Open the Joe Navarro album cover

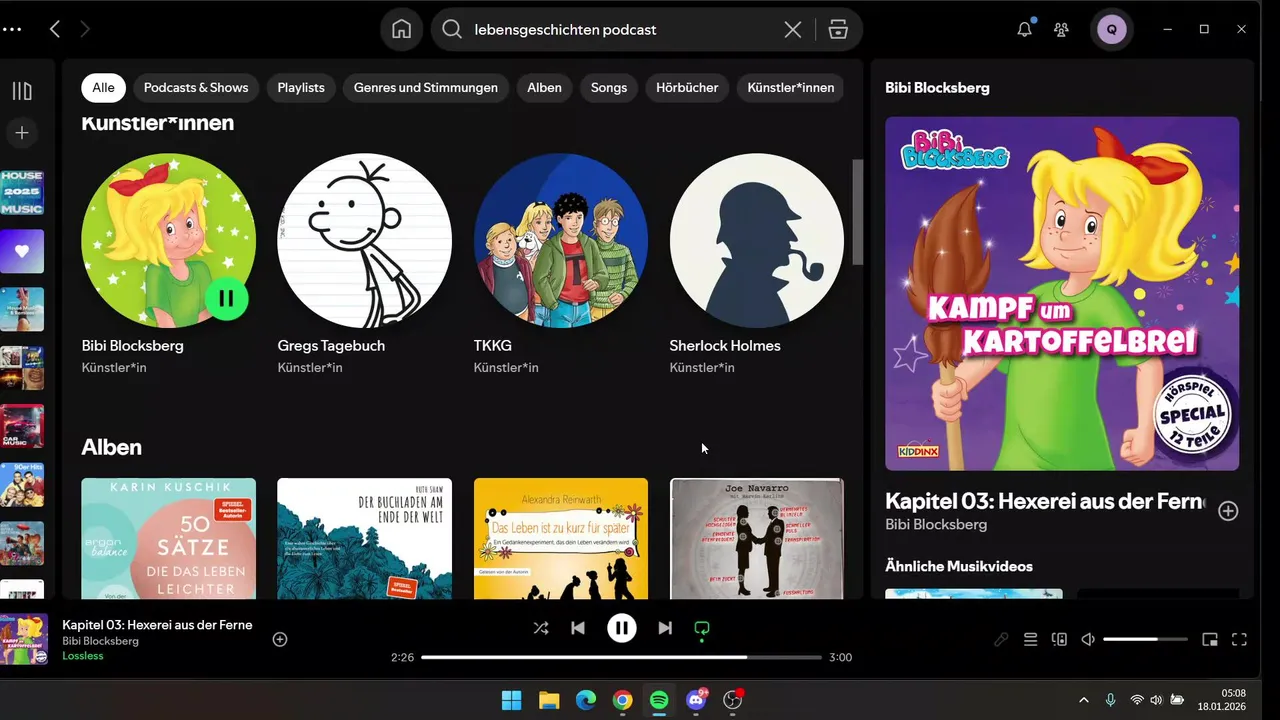pyautogui.click(x=756, y=538)
